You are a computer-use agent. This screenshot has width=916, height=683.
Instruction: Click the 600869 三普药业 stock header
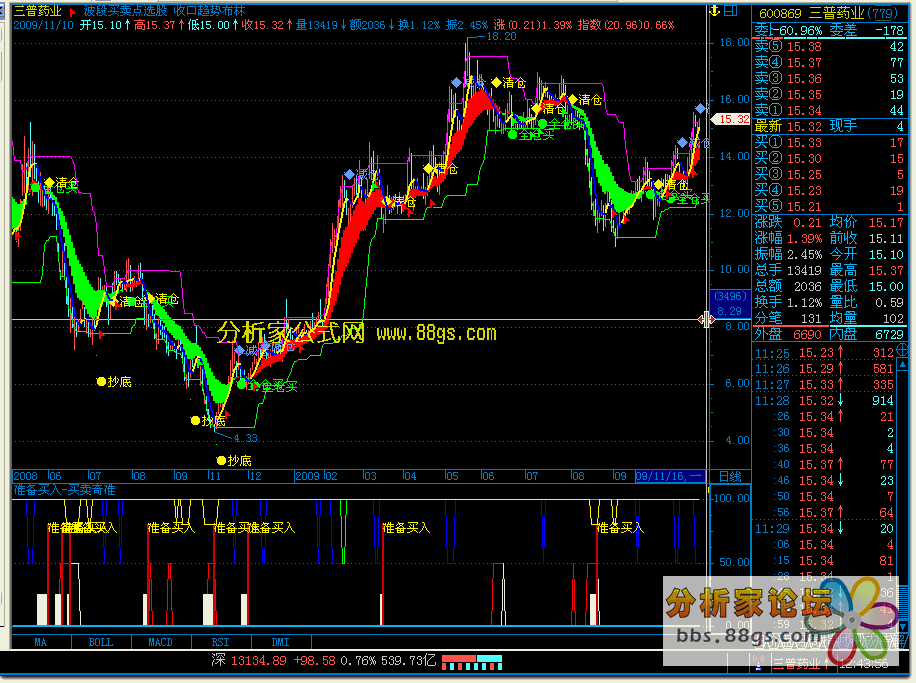pos(828,13)
